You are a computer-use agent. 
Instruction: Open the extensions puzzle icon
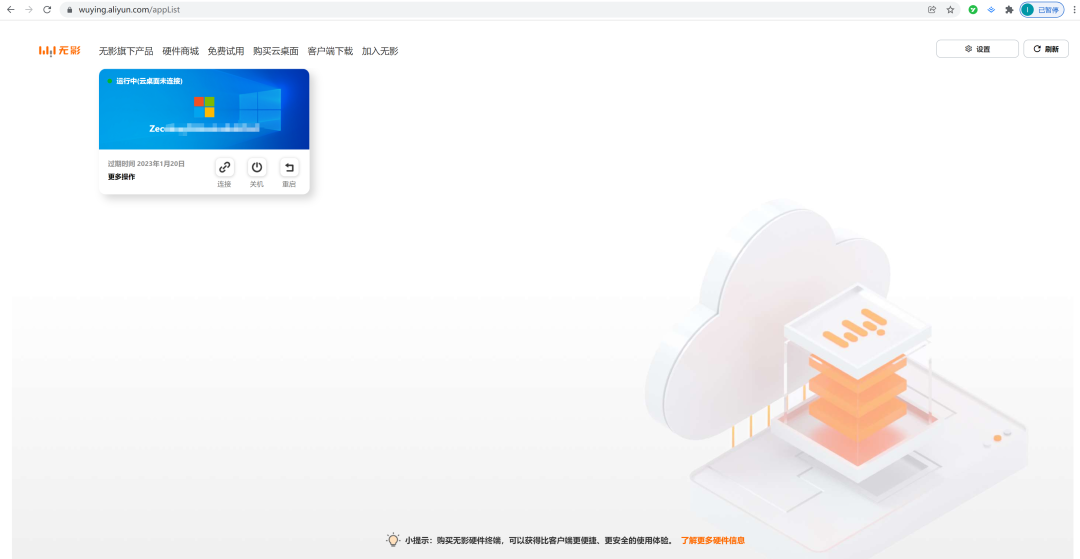point(1009,10)
